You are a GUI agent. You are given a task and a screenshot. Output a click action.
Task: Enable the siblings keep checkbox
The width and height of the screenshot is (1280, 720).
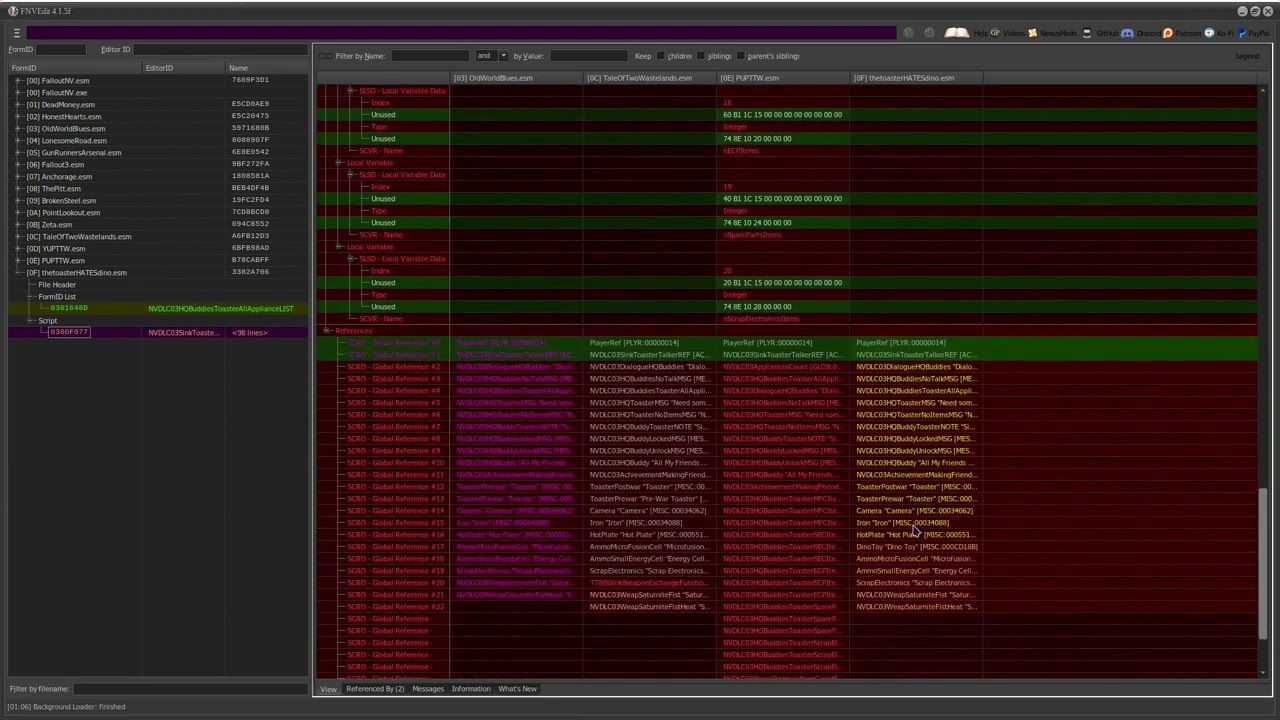(701, 56)
